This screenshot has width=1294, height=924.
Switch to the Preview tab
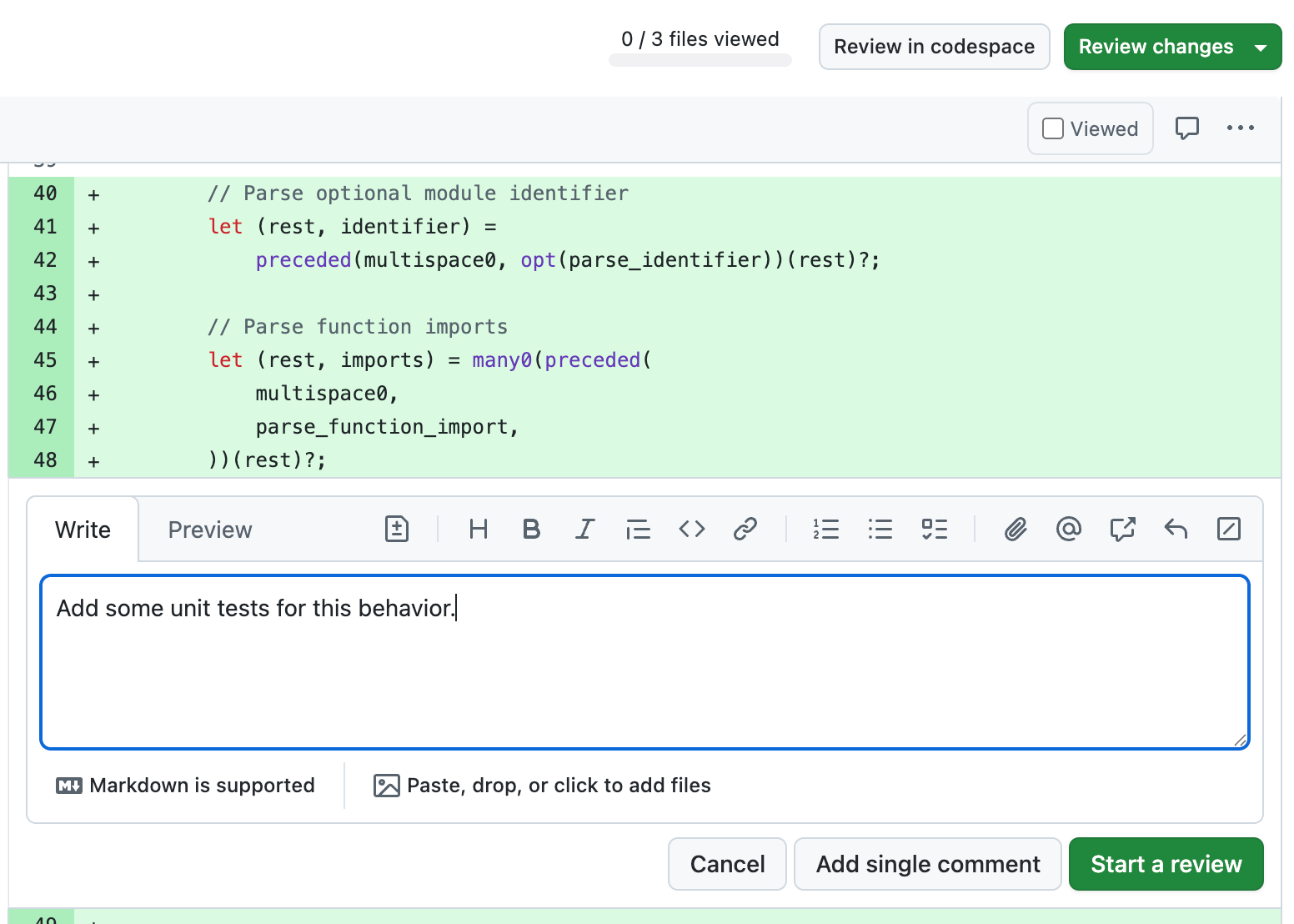[x=209, y=529]
